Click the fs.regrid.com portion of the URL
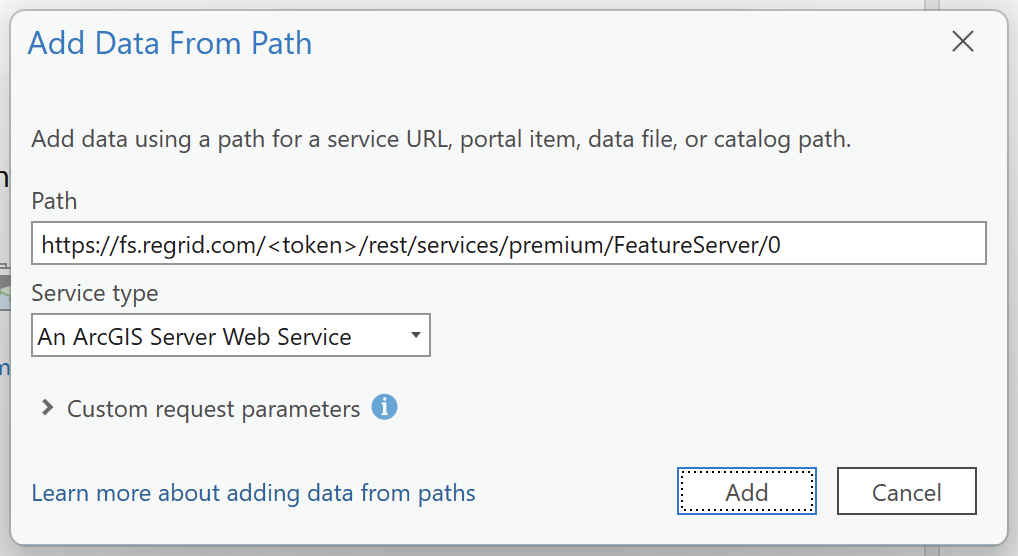 (189, 245)
